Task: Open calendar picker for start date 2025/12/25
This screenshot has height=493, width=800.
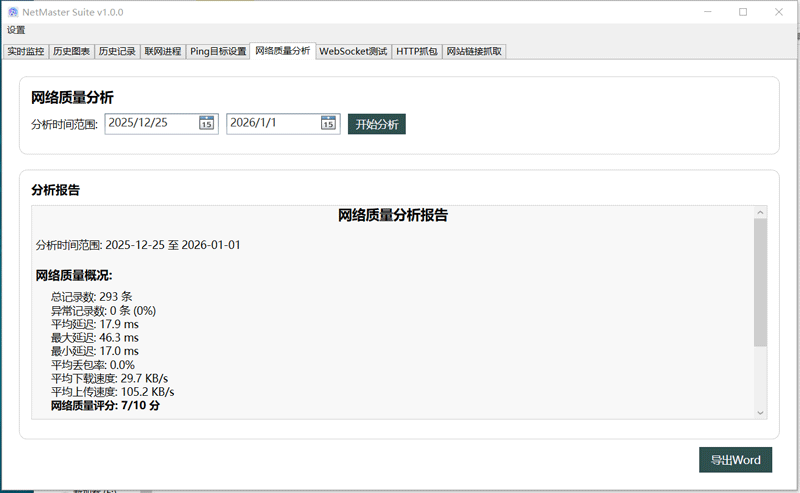Action: coord(206,123)
